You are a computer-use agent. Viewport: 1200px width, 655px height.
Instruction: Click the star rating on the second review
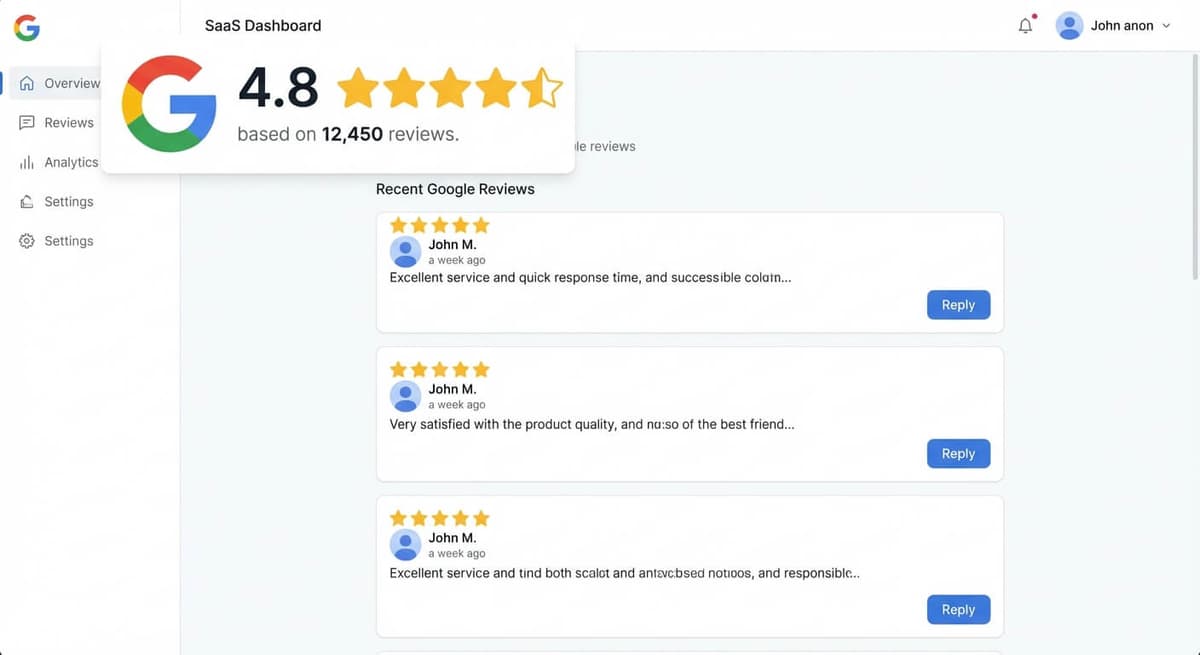[x=439, y=369]
